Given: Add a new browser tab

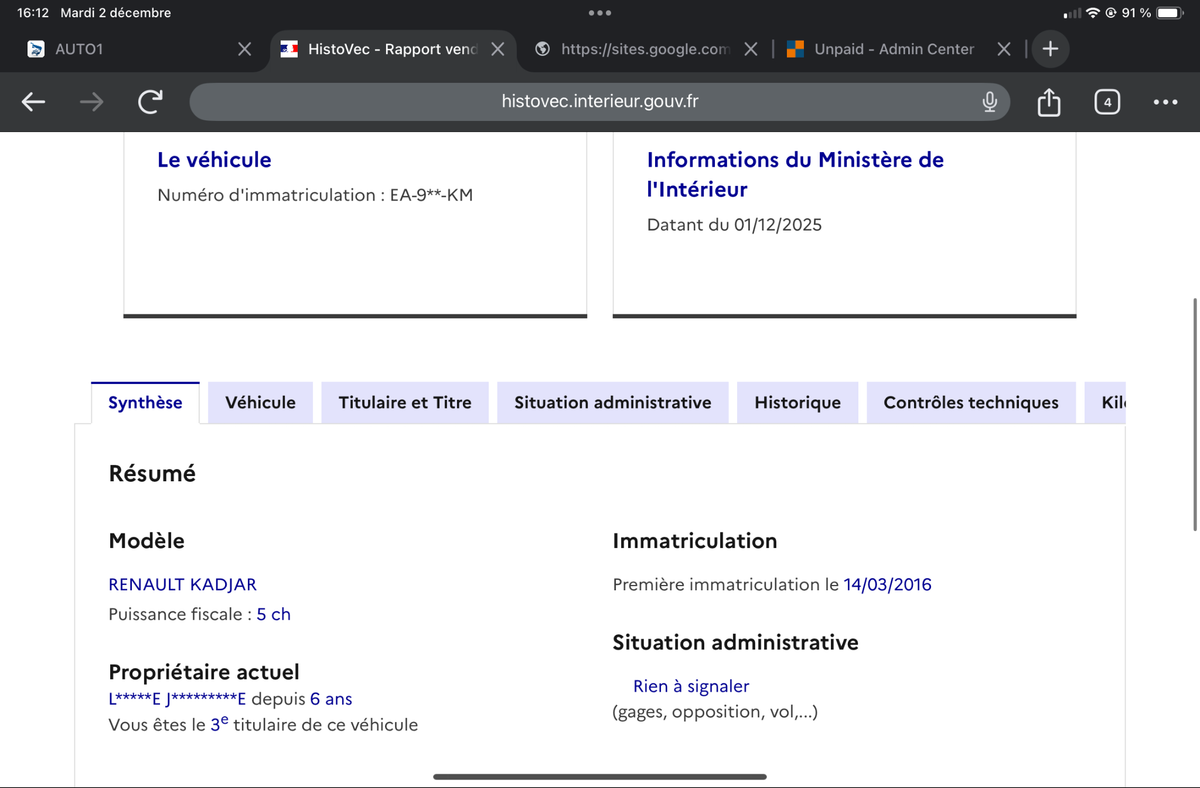Looking at the screenshot, I should [x=1050, y=49].
